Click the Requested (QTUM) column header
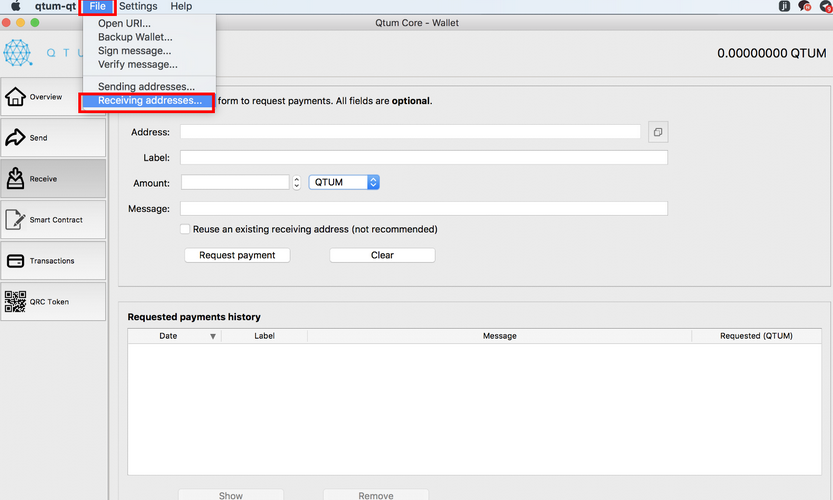Image resolution: width=833 pixels, height=500 pixels. point(756,336)
